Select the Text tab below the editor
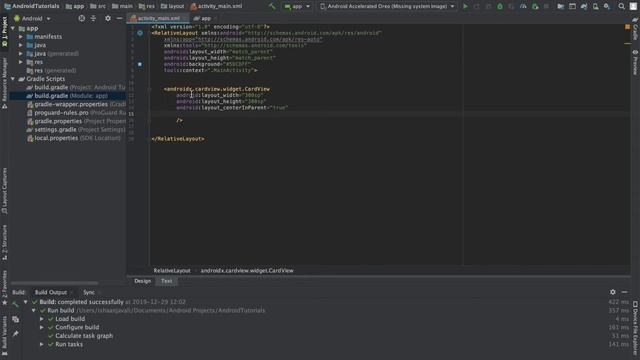 coord(167,281)
